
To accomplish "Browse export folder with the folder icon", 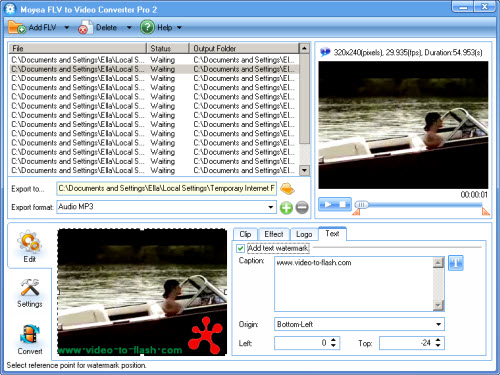I will [x=287, y=189].
